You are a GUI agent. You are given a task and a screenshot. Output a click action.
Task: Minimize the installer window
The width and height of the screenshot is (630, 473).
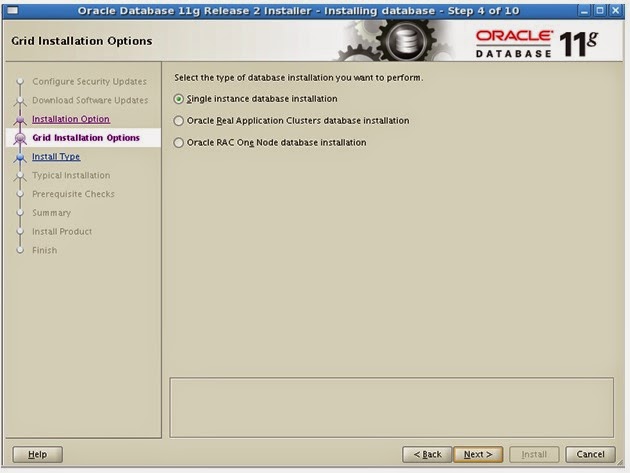pos(584,11)
